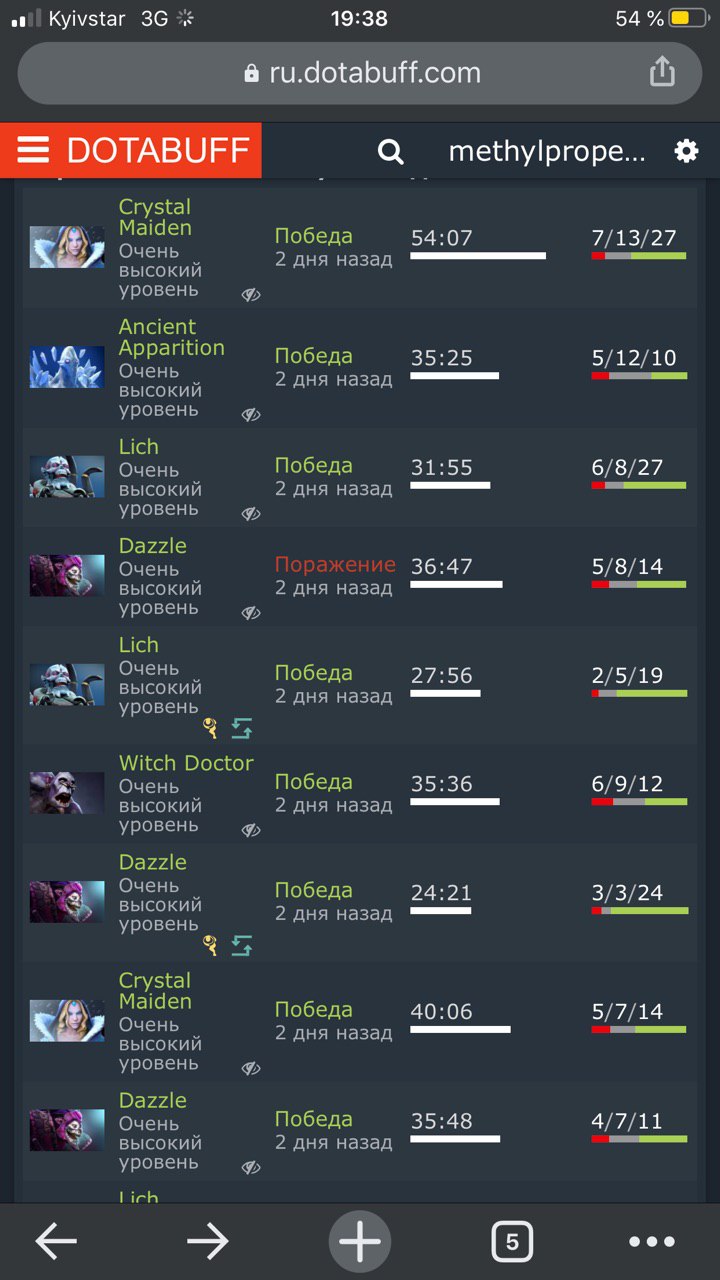Click role swap icon on 27:56 Lich match
This screenshot has height=1280, width=720.
click(x=242, y=728)
